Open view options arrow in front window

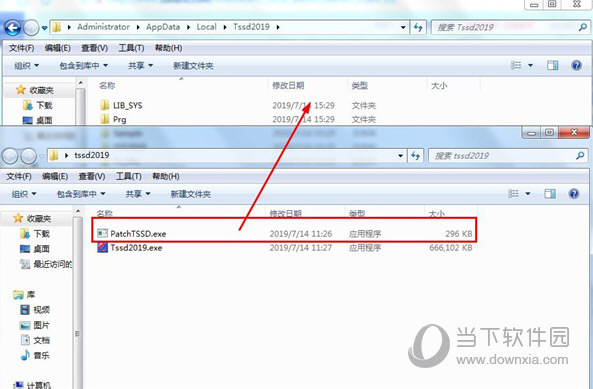click(528, 194)
